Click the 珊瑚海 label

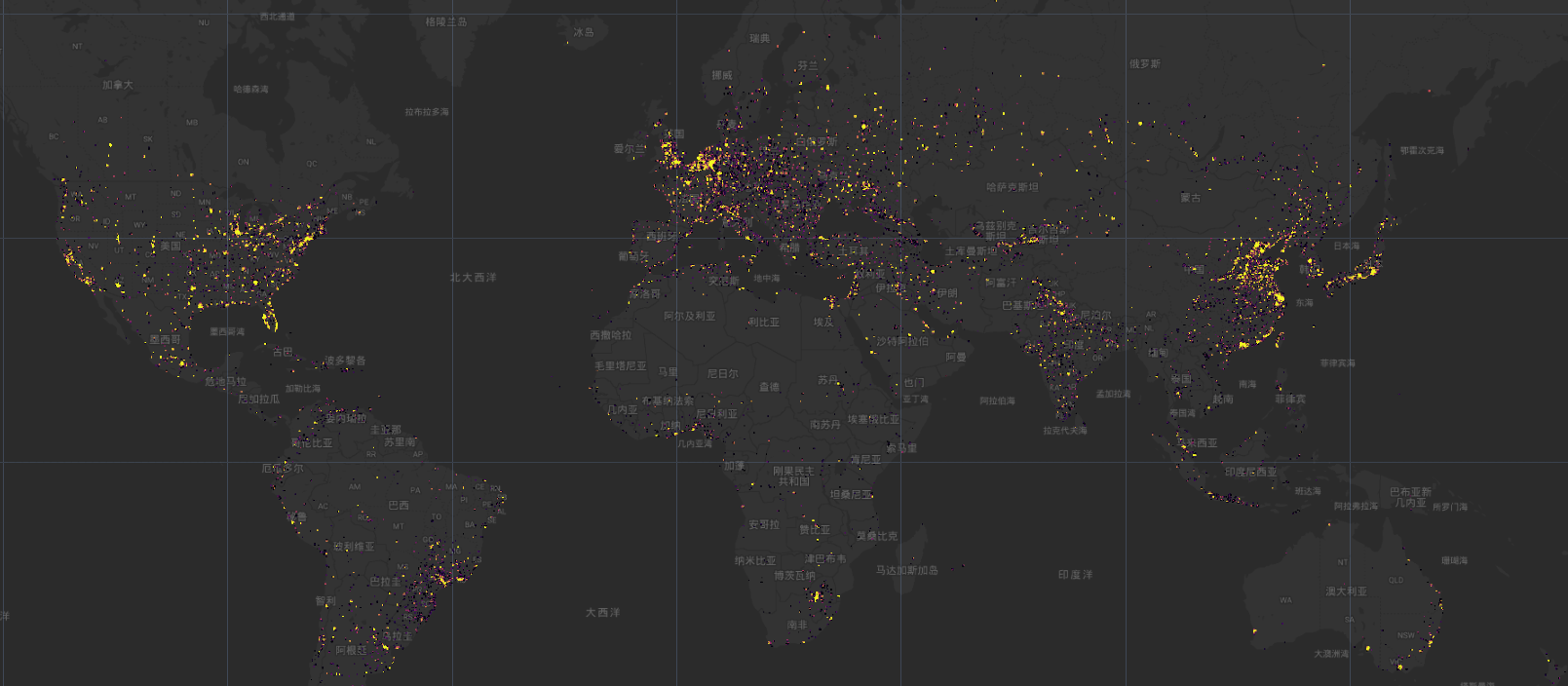click(1454, 560)
